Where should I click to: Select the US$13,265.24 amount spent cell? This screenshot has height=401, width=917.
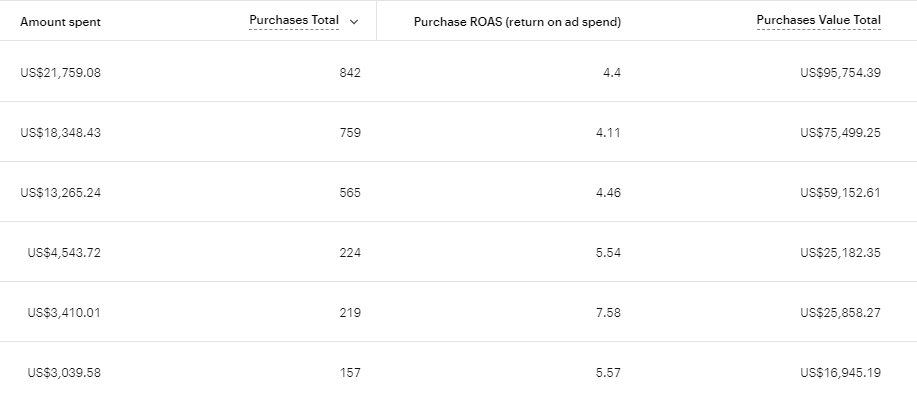point(60,192)
